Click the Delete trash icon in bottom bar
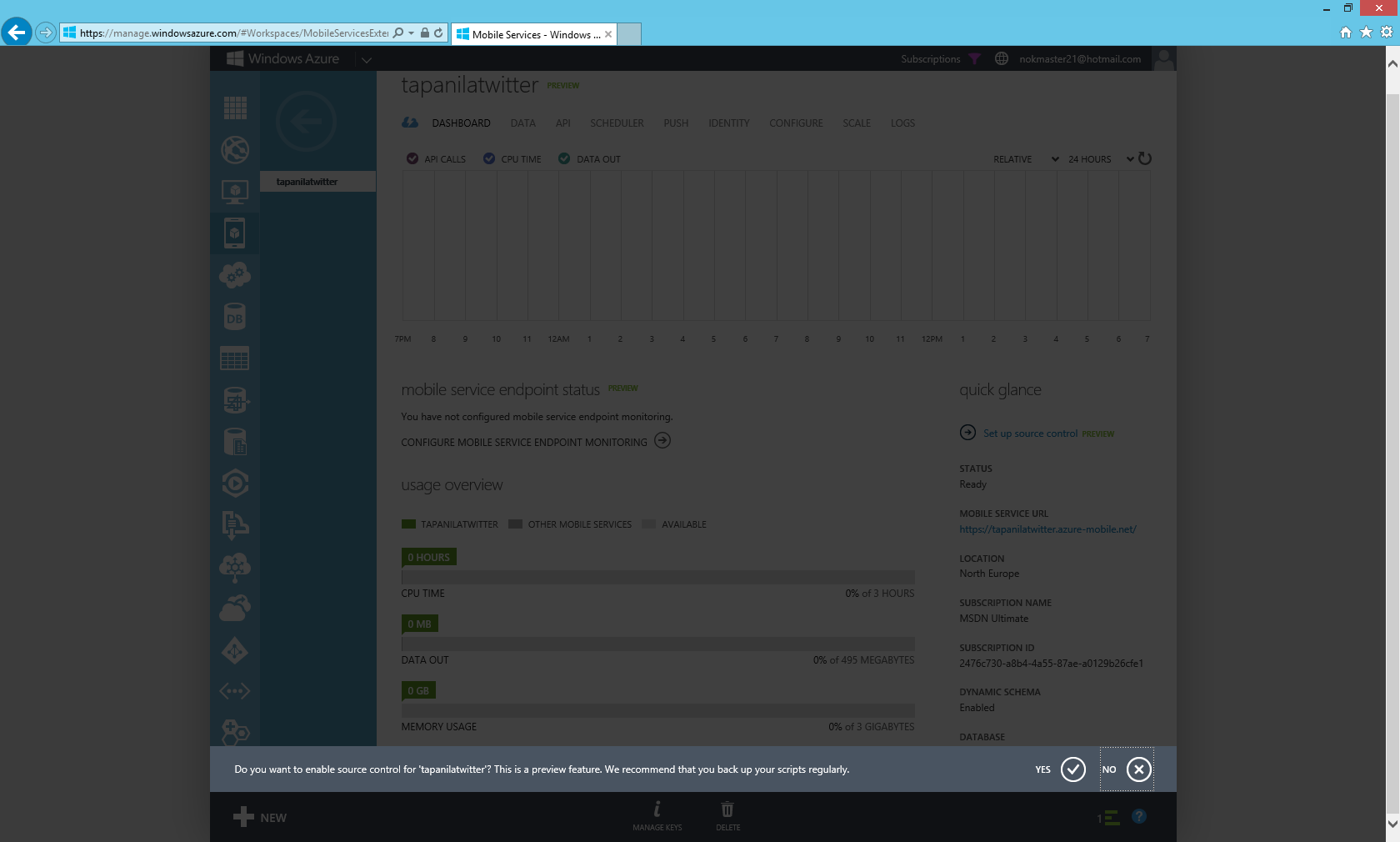Screen dimensions: 1400x842 click(727, 814)
